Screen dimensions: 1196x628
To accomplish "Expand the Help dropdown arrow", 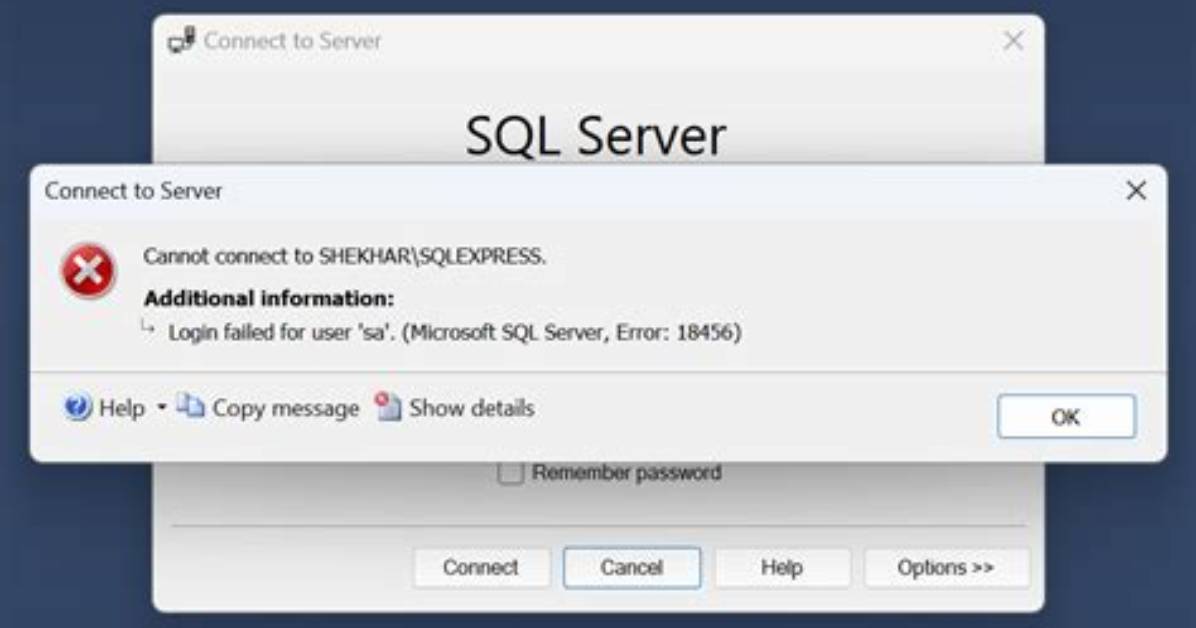I will tap(162, 407).
